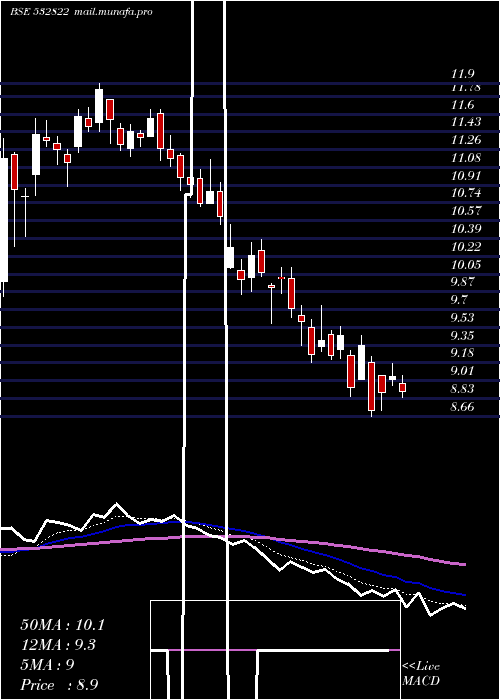This screenshot has width=500, height=700.
Task: Click the 9.35 price axis label
Action: coord(462,335)
